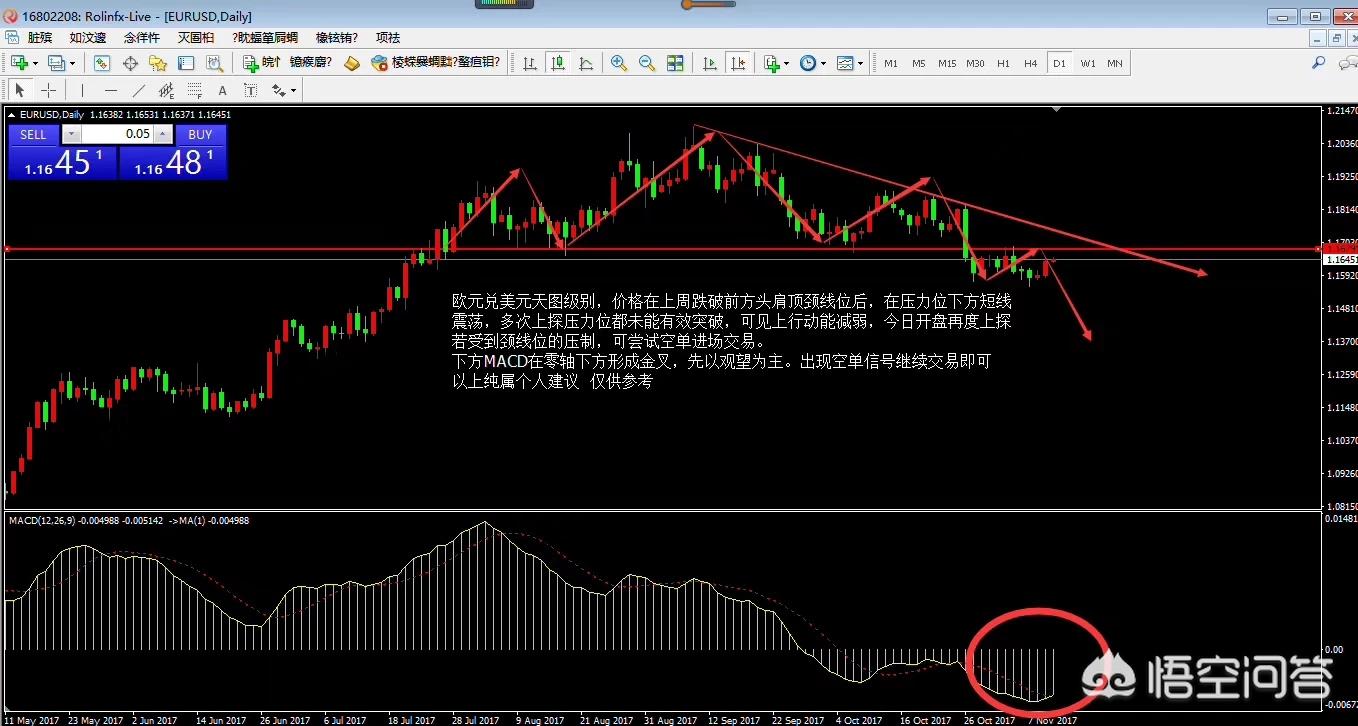Select the vertical line drawing tool
1358x726 pixels.
click(83, 90)
